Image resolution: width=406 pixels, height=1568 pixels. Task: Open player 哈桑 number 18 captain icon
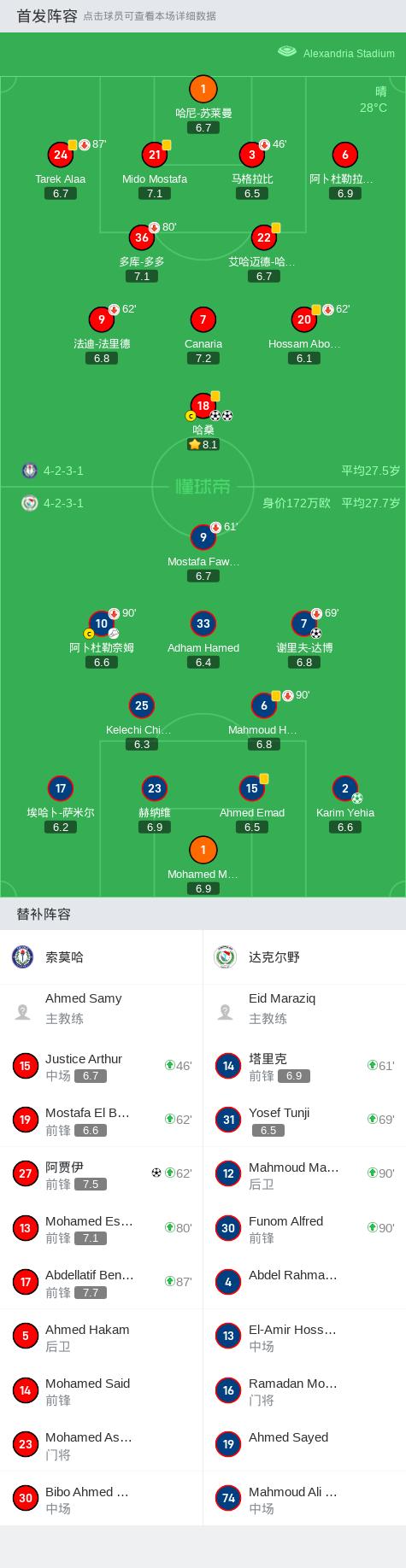pyautogui.click(x=203, y=406)
